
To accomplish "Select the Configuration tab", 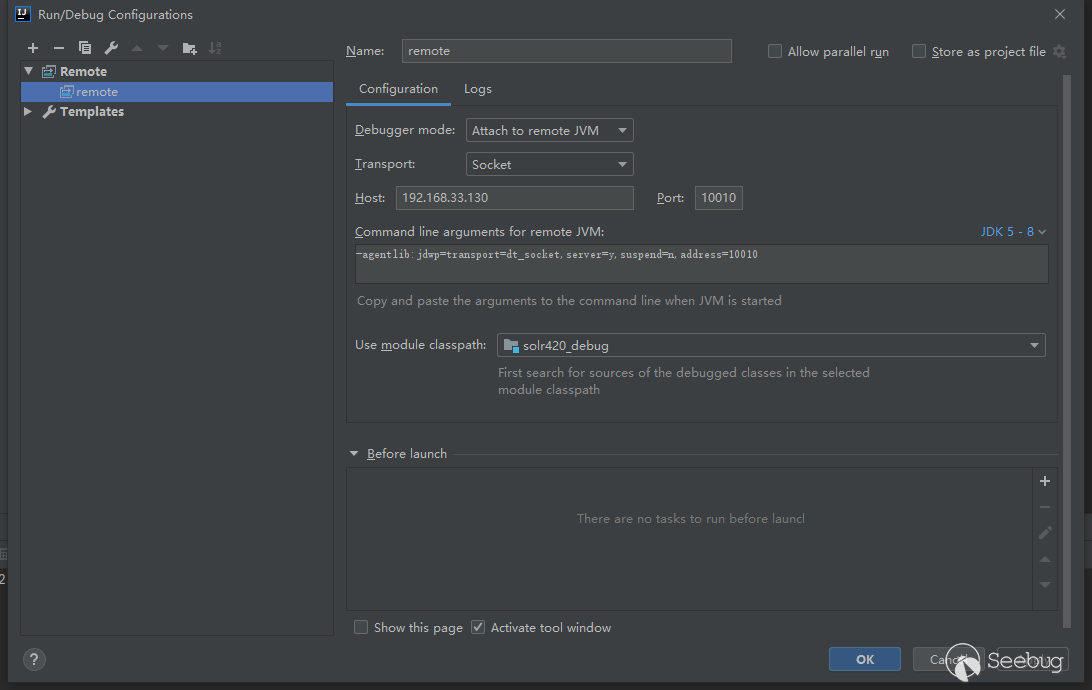I will tap(398, 89).
